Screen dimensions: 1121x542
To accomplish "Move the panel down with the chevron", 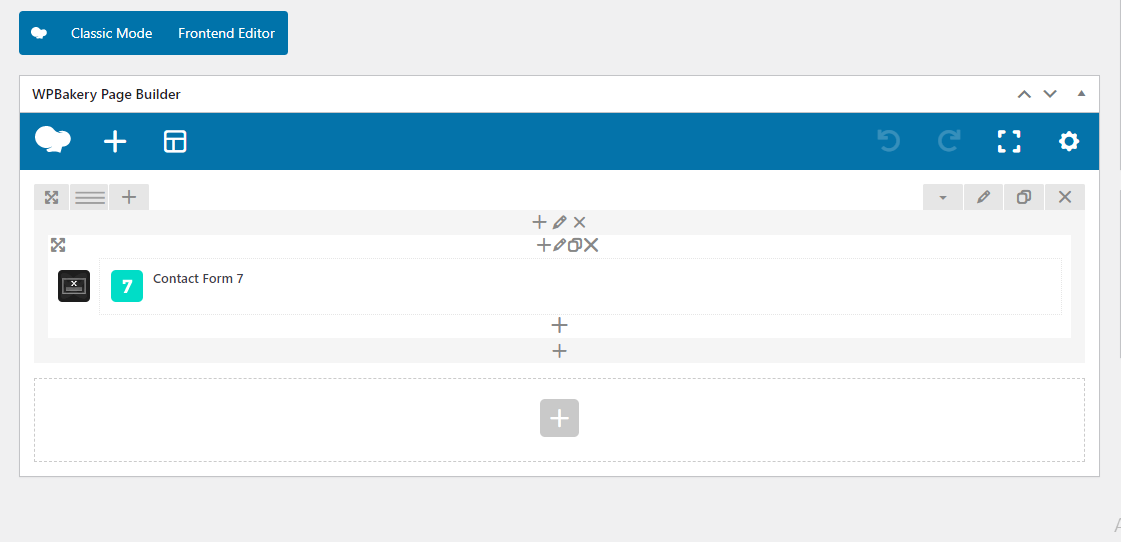I will click(x=1050, y=94).
